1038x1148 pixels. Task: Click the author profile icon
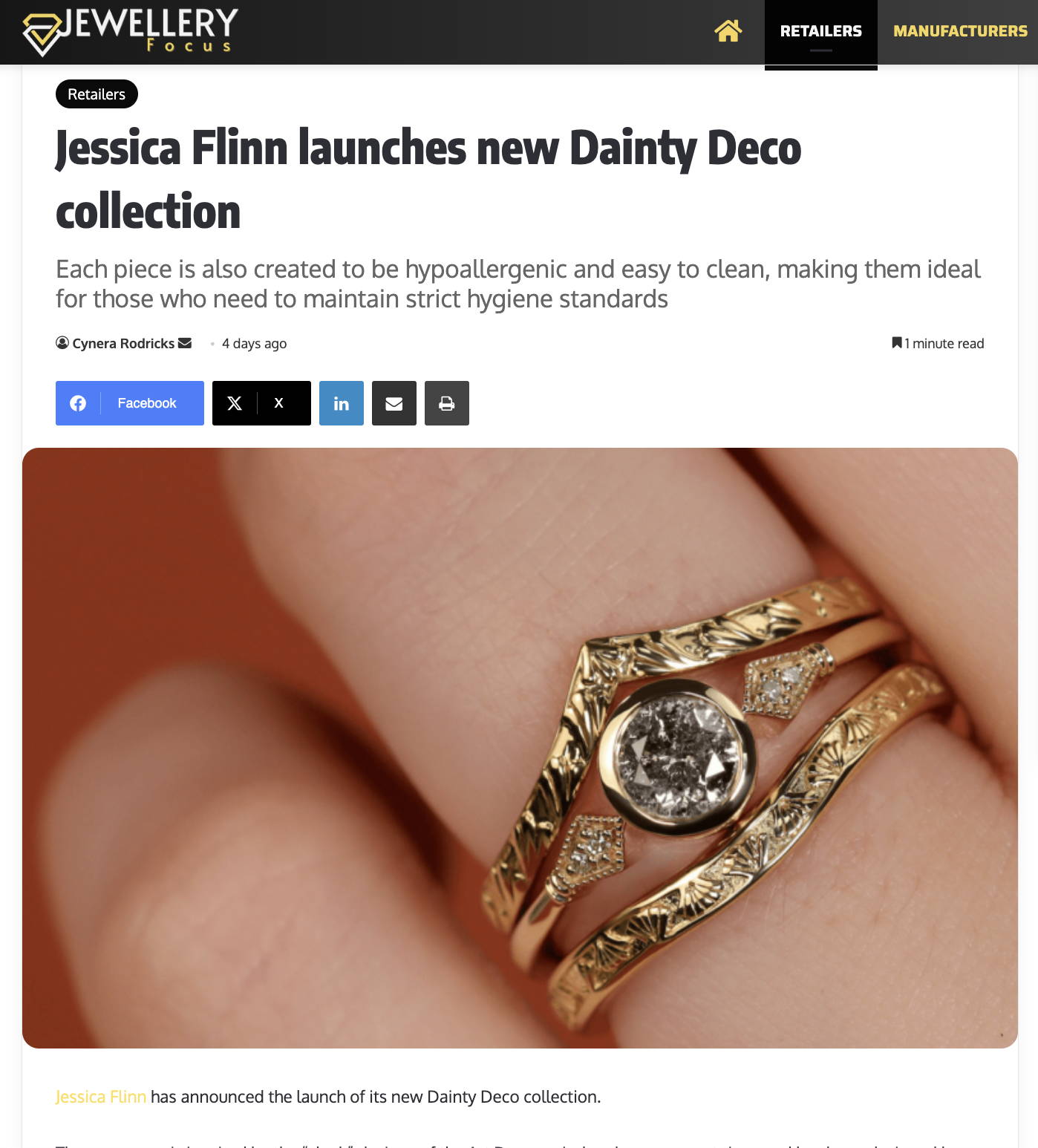coord(62,343)
